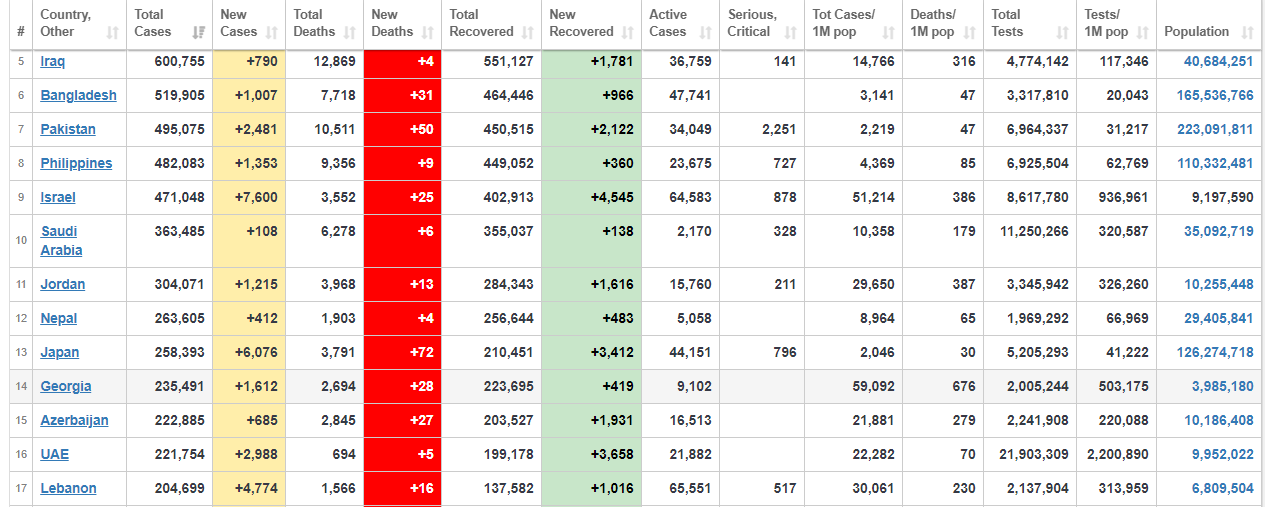
Task: Sort by Population column arrows
Action: pyautogui.click(x=1246, y=33)
